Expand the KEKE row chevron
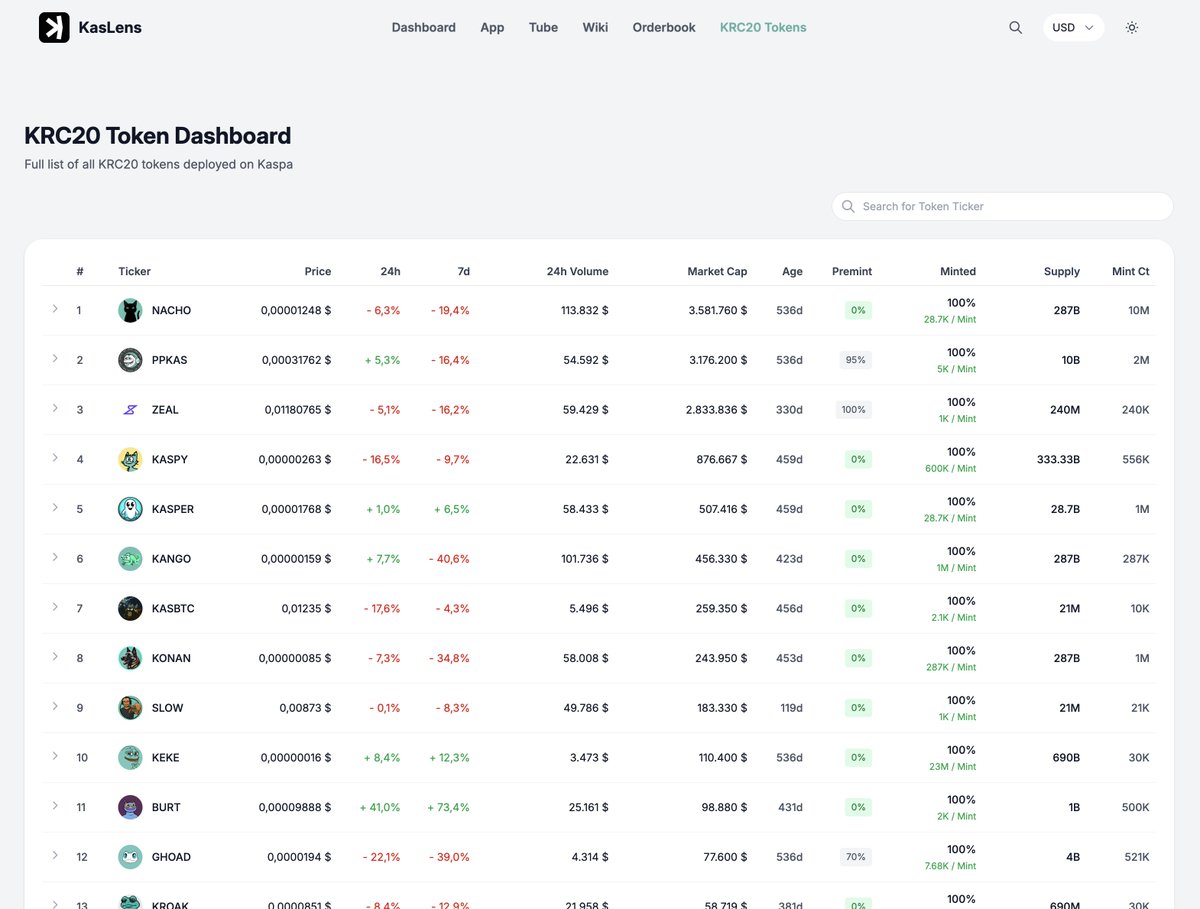1200x909 pixels. tap(55, 756)
